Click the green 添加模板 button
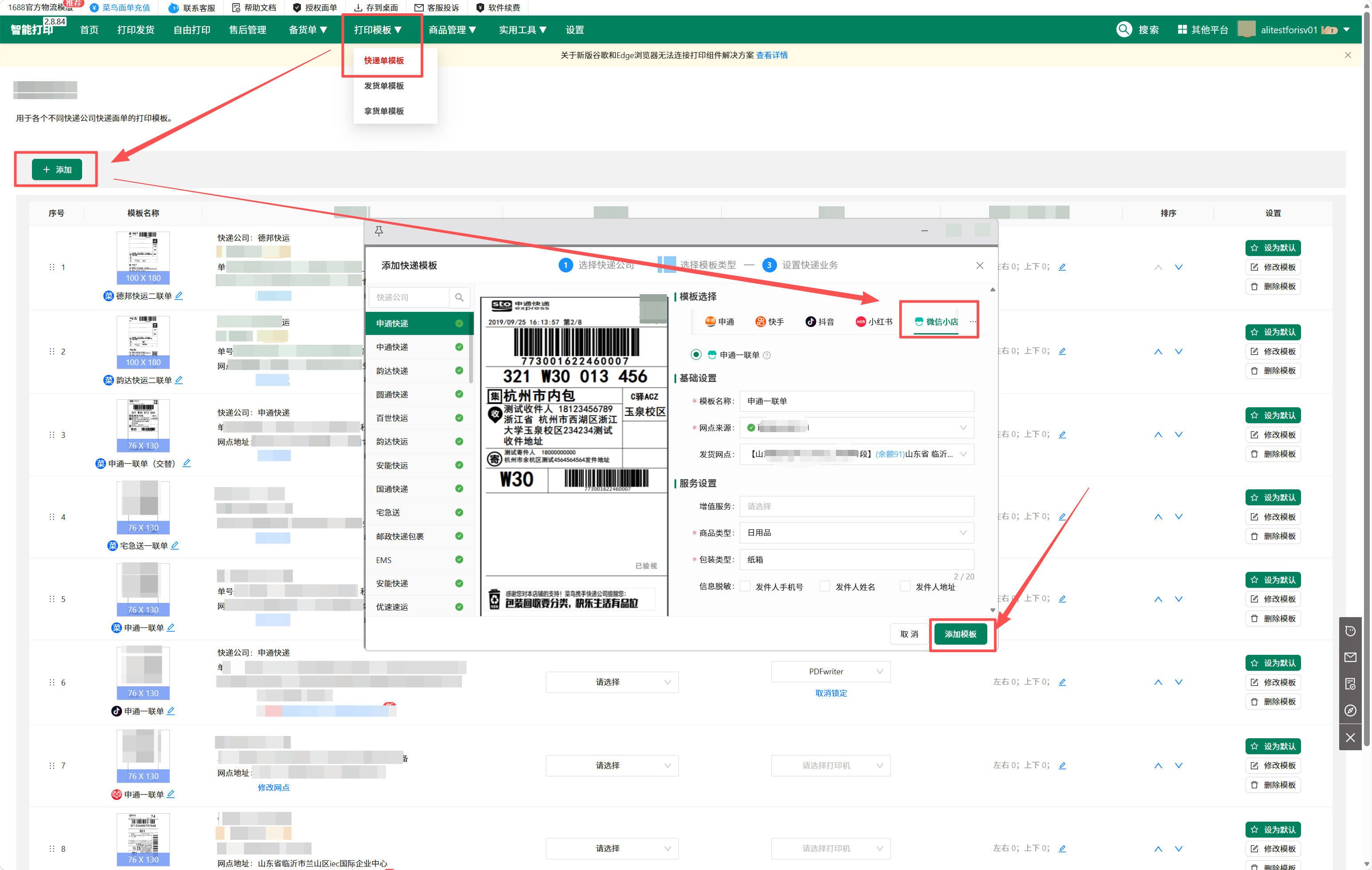The height and width of the screenshot is (870, 1372). pos(960,634)
